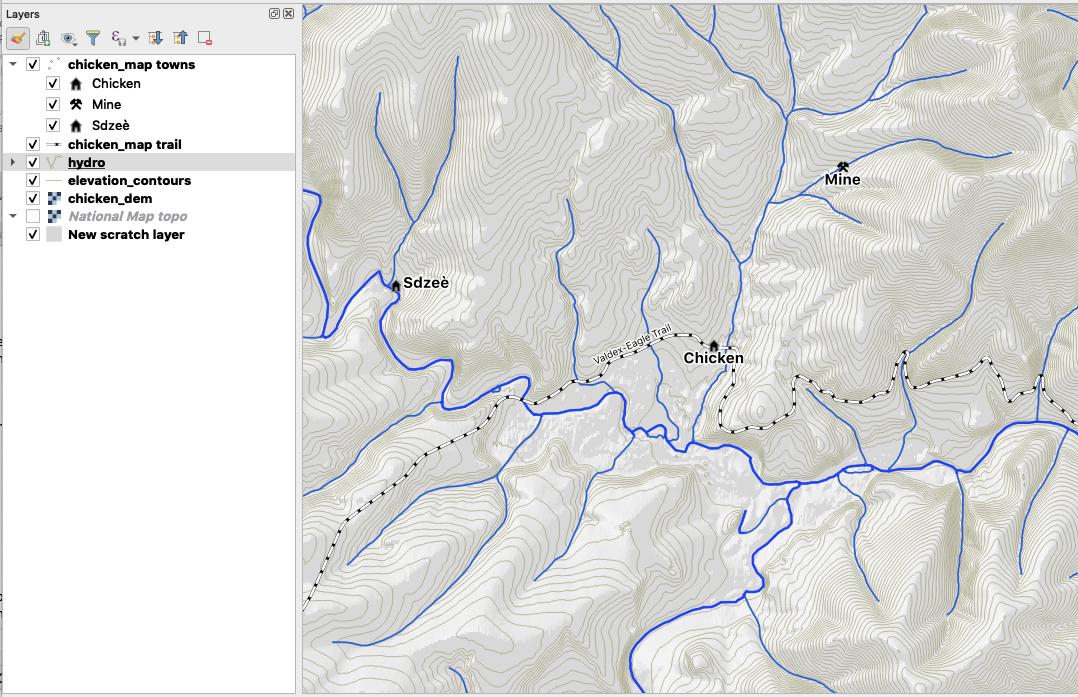The image size is (1078, 697).
Task: Close the Layers panel
Action: [289, 14]
